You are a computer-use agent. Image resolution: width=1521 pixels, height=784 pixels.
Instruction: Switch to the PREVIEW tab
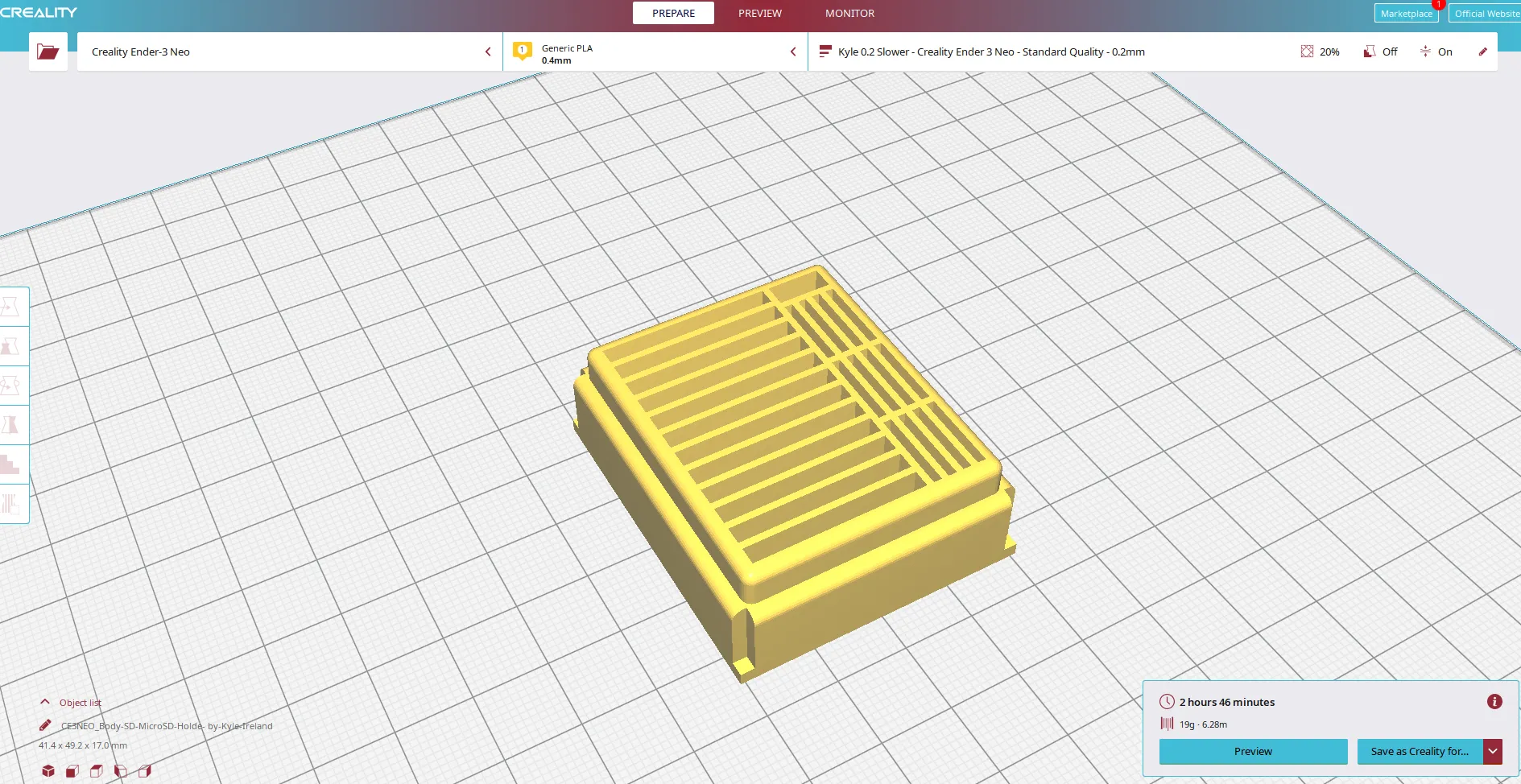tap(759, 13)
